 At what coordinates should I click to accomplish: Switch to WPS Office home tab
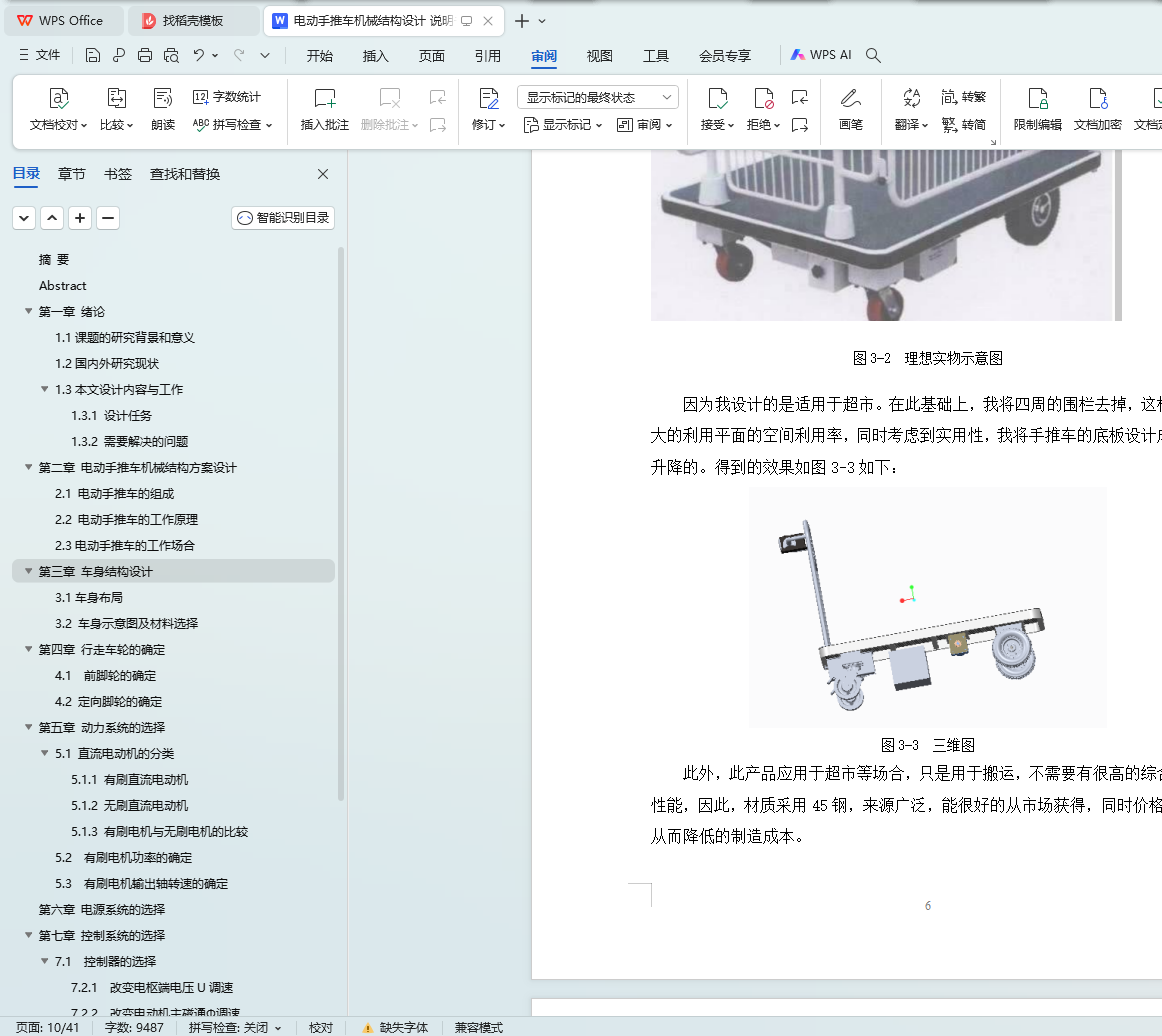(x=63, y=21)
